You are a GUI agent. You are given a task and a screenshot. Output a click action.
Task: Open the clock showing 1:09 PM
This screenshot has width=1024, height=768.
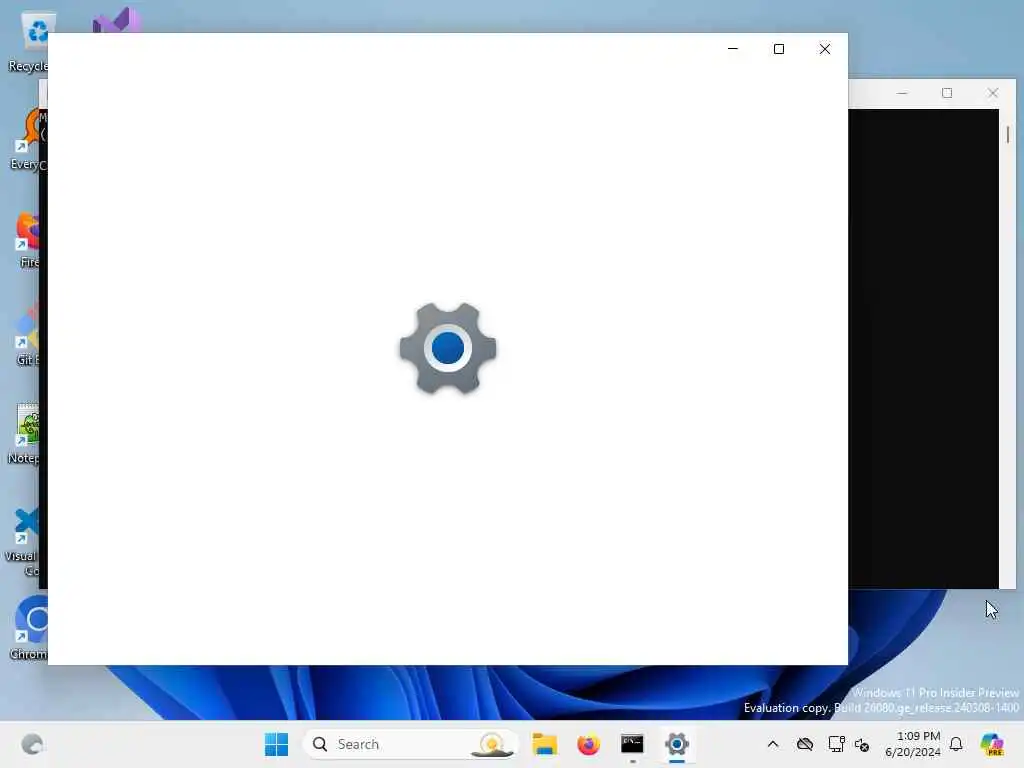point(913,744)
